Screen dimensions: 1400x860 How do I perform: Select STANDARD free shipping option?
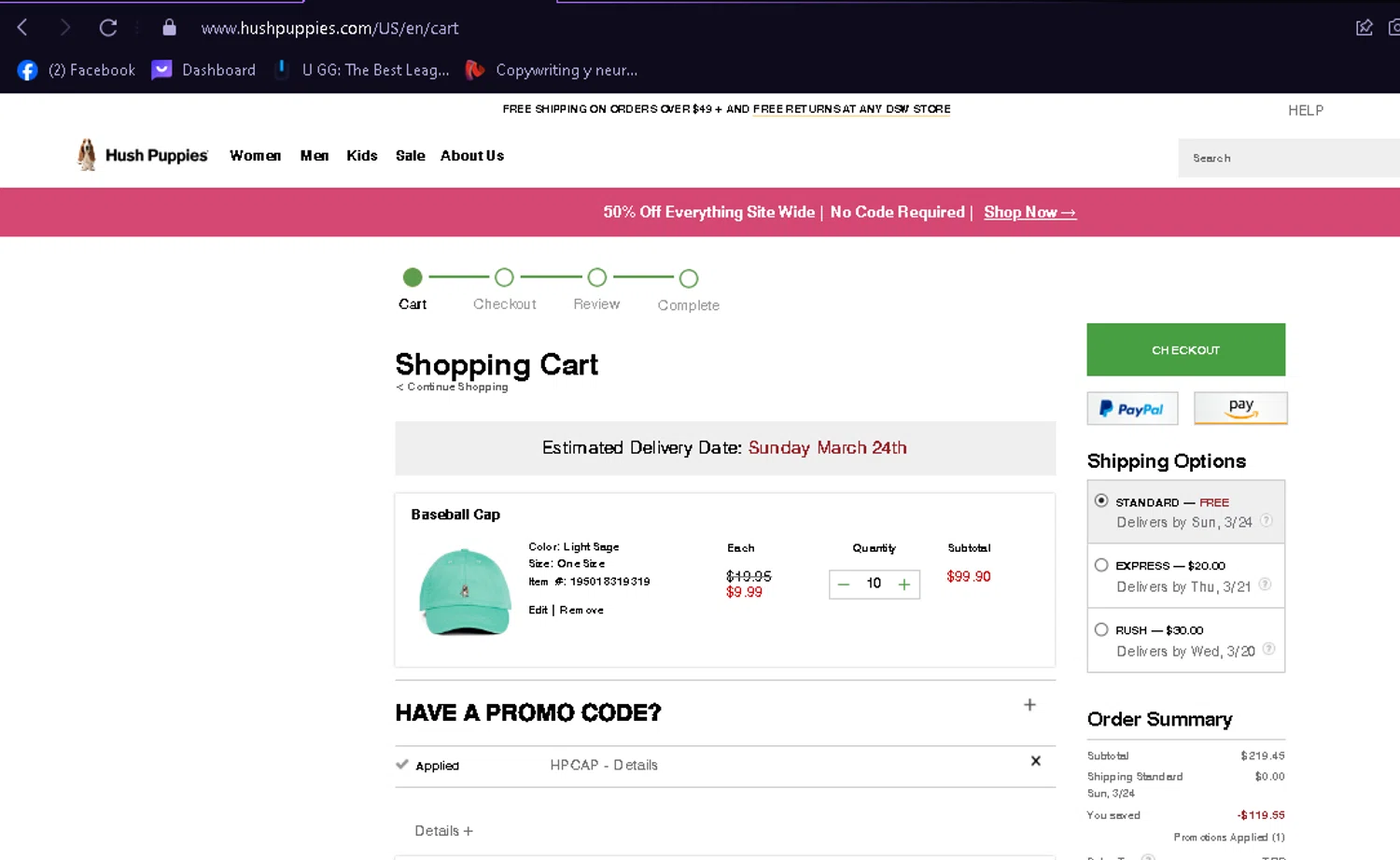1101,501
